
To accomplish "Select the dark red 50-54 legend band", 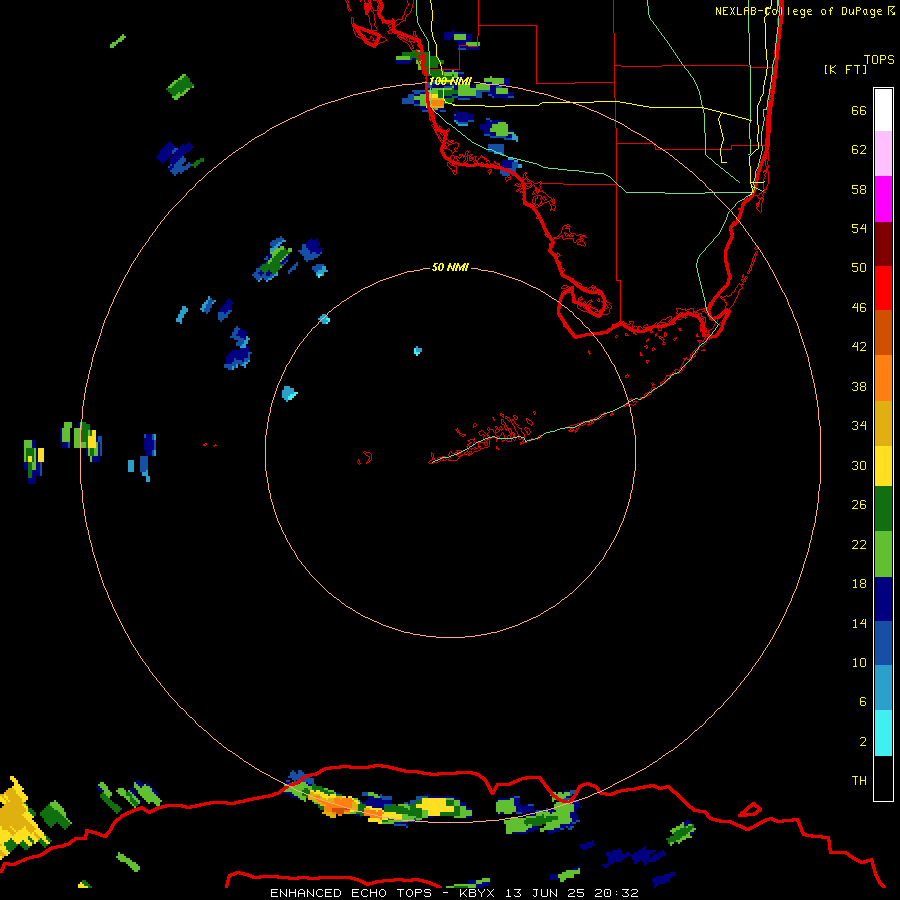I will pyautogui.click(x=883, y=244).
